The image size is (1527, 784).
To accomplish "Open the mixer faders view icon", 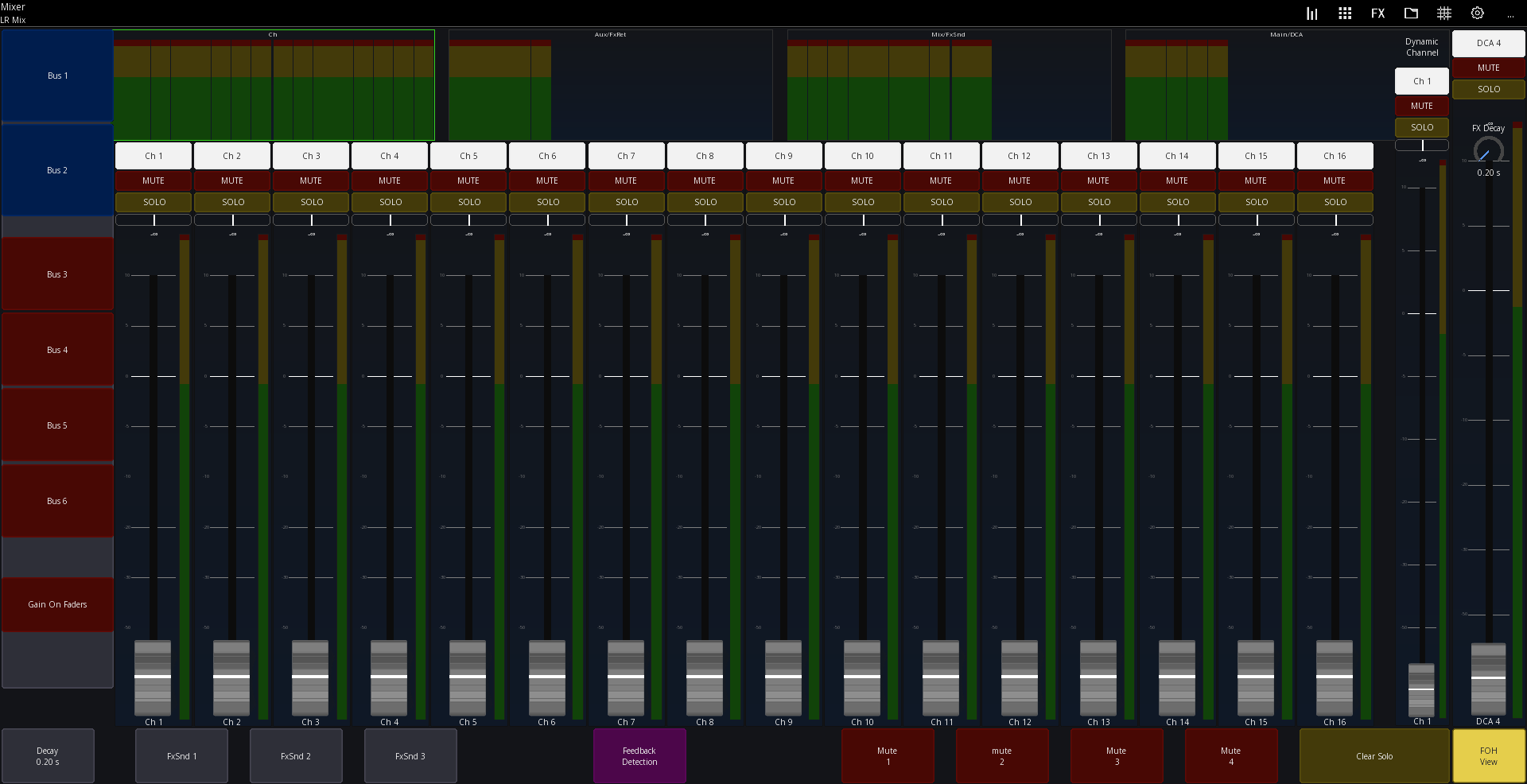I will (x=1311, y=14).
